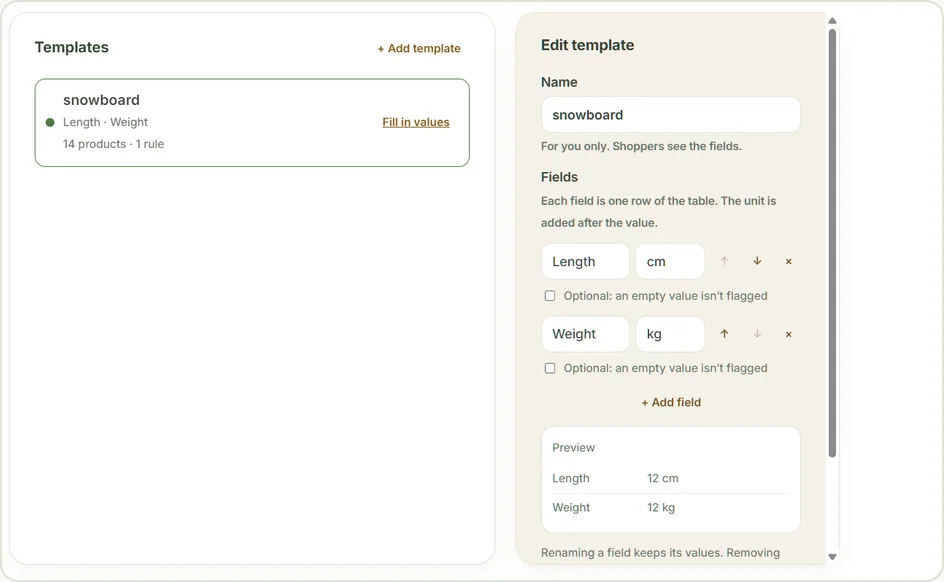Move the Length field up

[x=724, y=261]
